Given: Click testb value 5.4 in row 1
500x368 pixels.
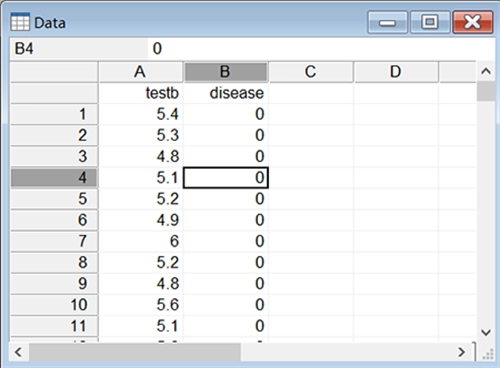Looking at the screenshot, I should pyautogui.click(x=141, y=114).
